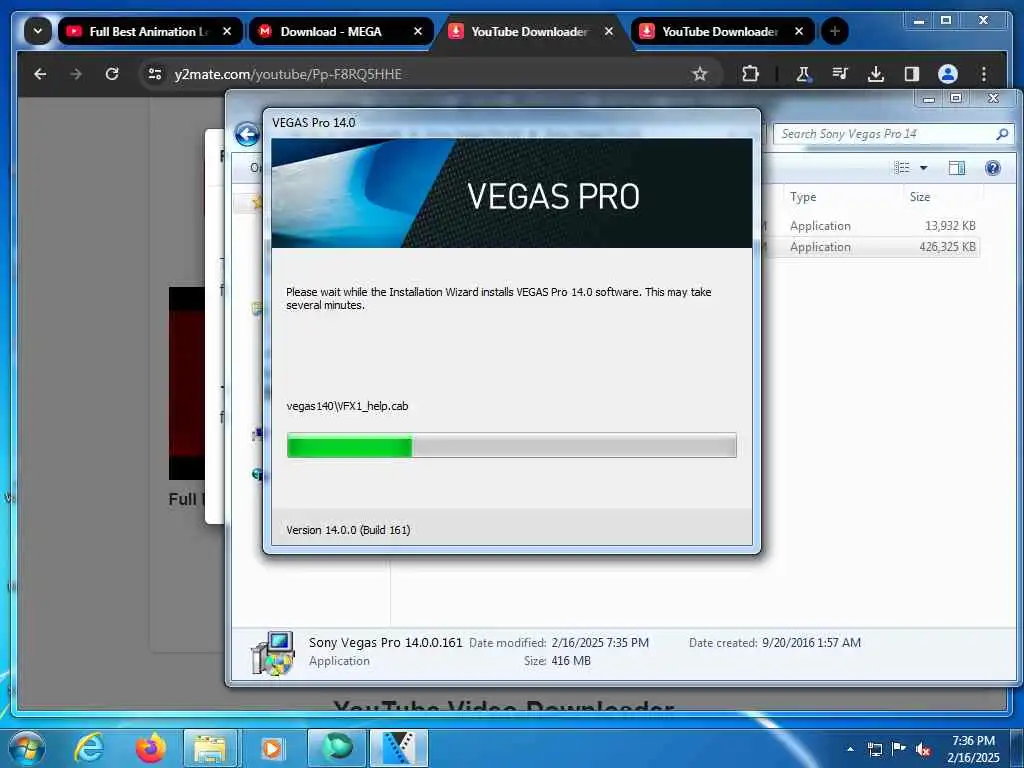This screenshot has width=1024, height=768.
Task: Open Firefox from the taskbar
Action: tap(150, 748)
